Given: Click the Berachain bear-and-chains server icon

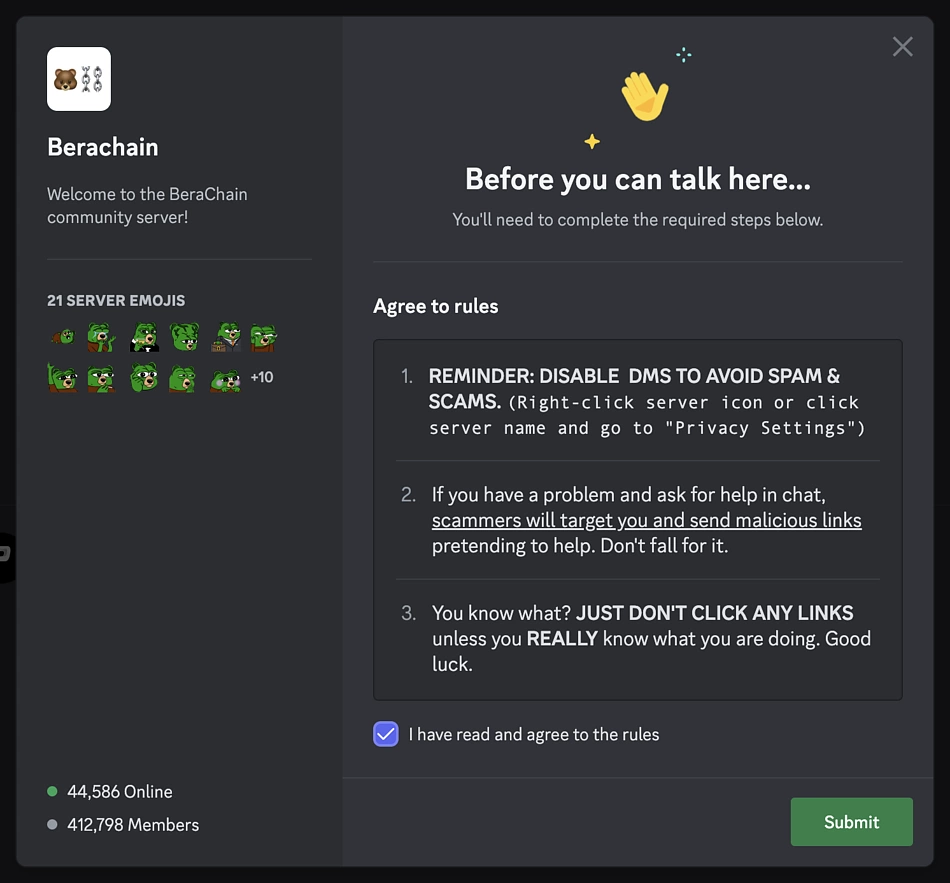Looking at the screenshot, I should pos(79,79).
